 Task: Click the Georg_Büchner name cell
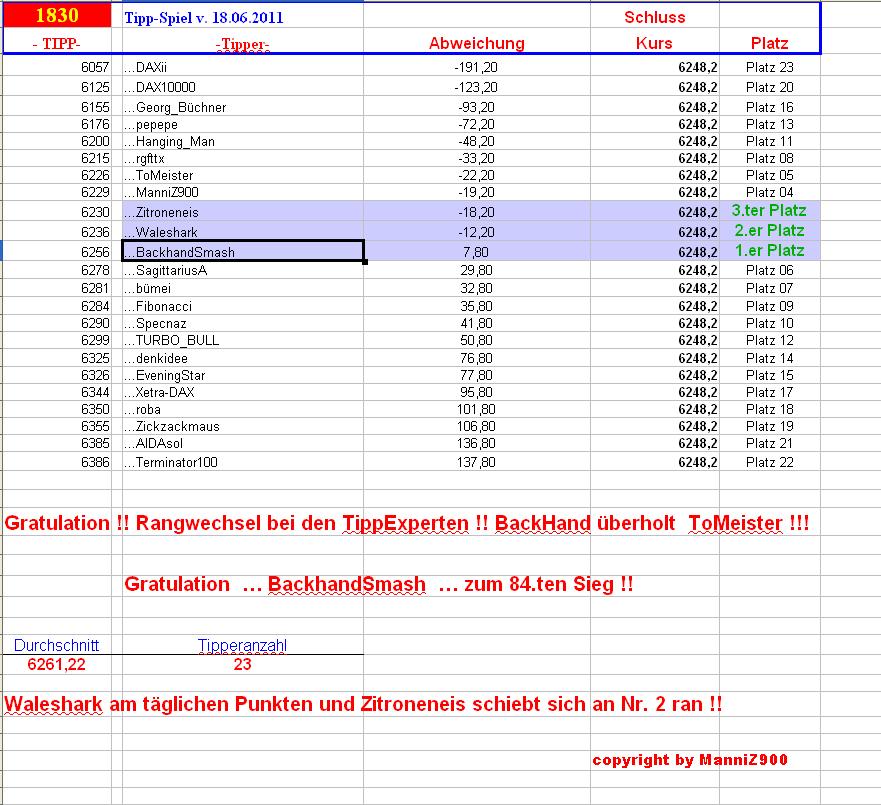coord(243,107)
